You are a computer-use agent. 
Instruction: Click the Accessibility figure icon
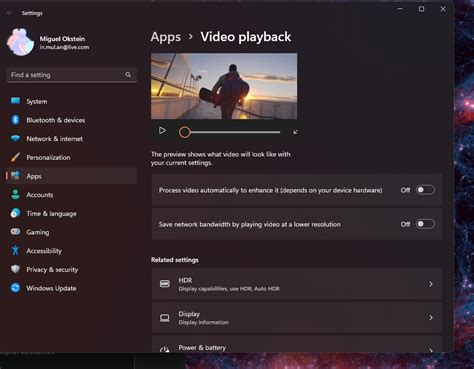[x=15, y=250]
